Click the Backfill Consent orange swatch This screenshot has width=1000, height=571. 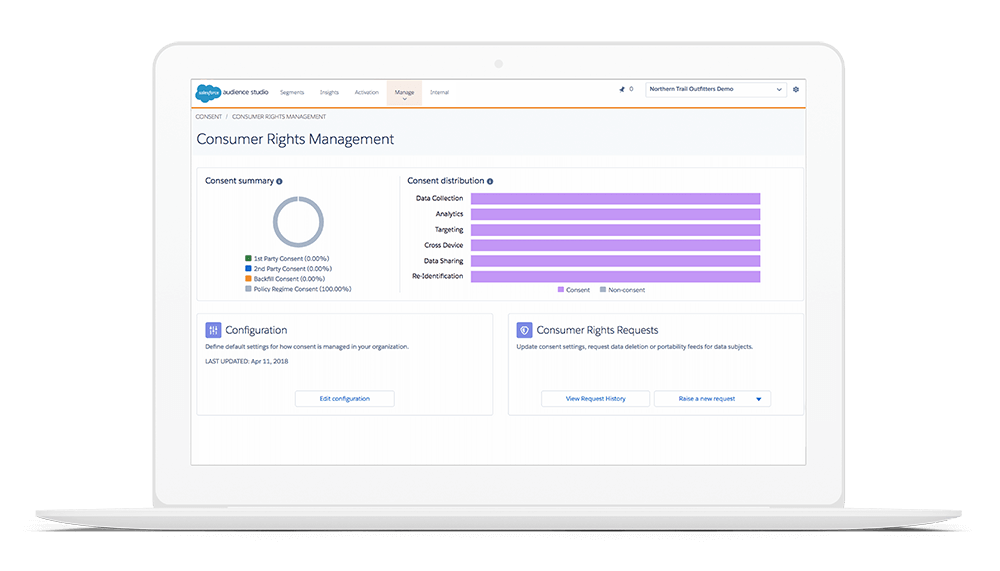point(248,279)
